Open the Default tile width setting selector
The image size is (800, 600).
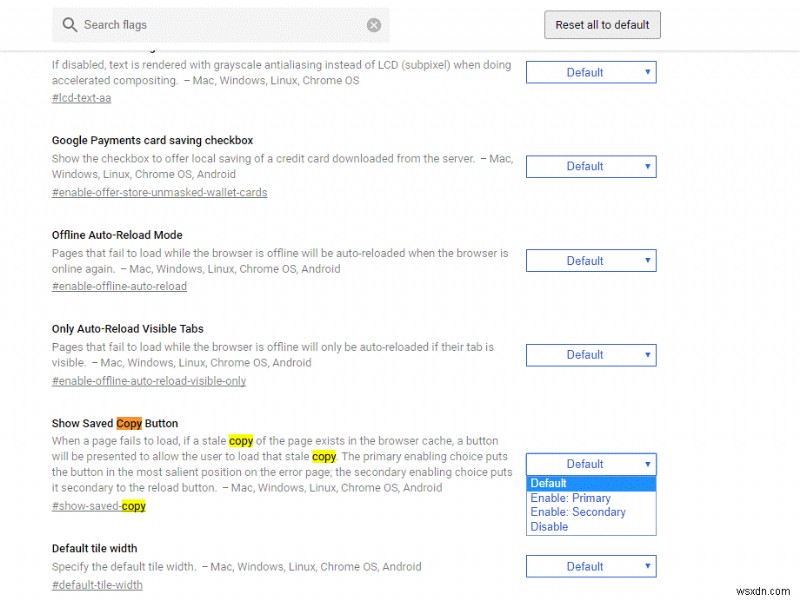(x=590, y=566)
